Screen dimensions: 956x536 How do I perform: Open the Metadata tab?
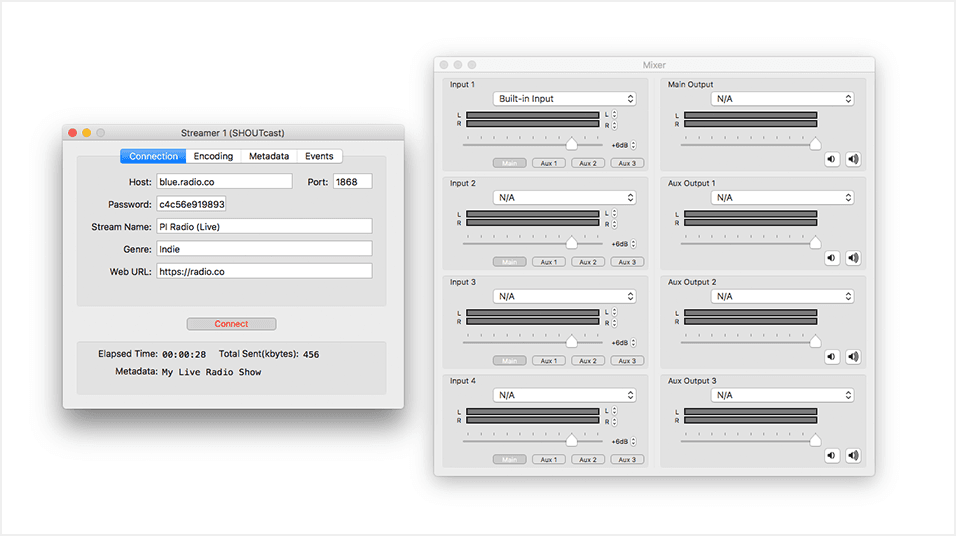269,156
